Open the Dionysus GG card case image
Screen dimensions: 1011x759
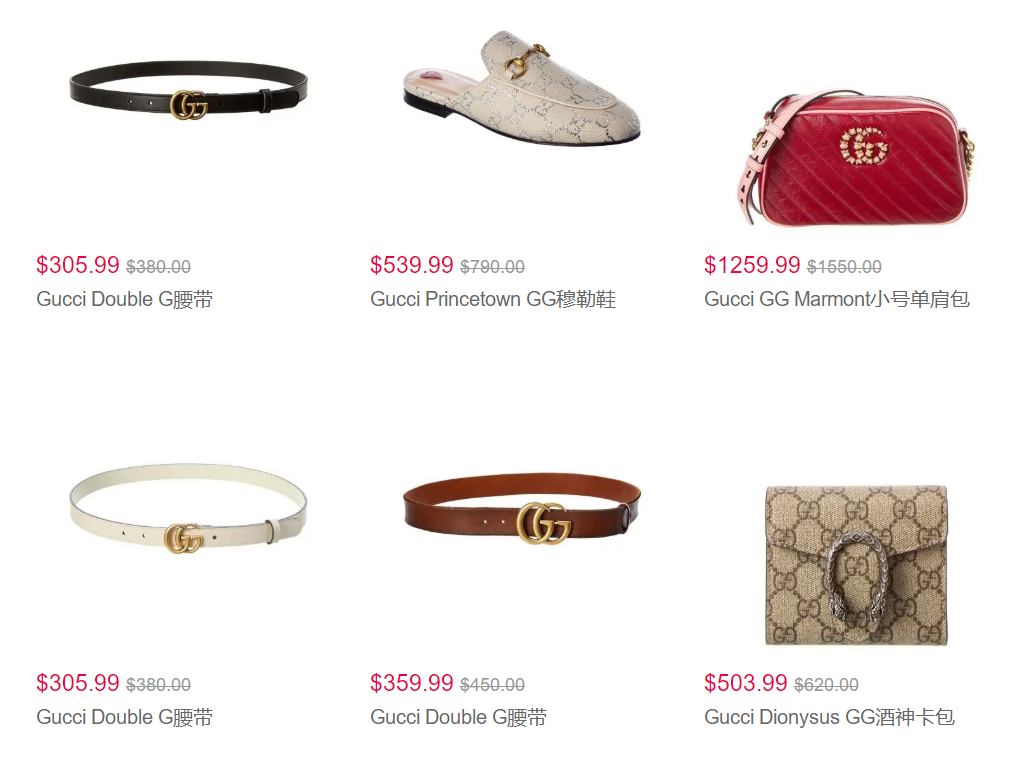[x=857, y=565]
